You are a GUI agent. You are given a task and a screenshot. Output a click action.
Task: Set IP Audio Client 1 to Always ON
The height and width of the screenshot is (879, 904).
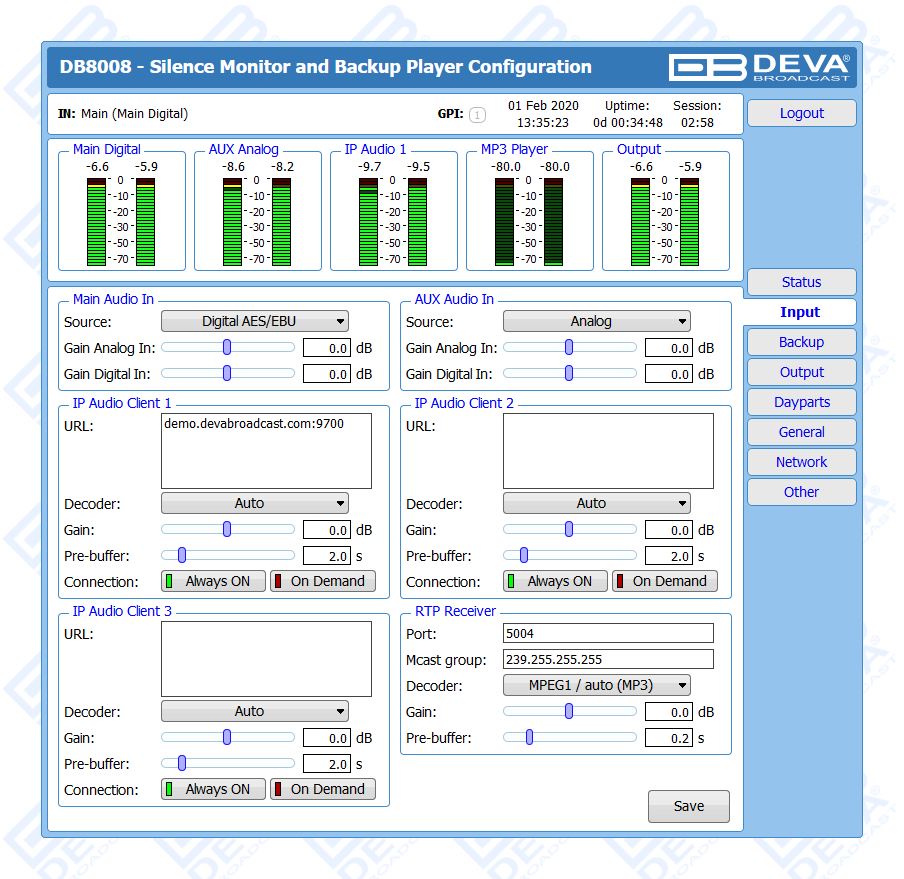click(x=213, y=581)
